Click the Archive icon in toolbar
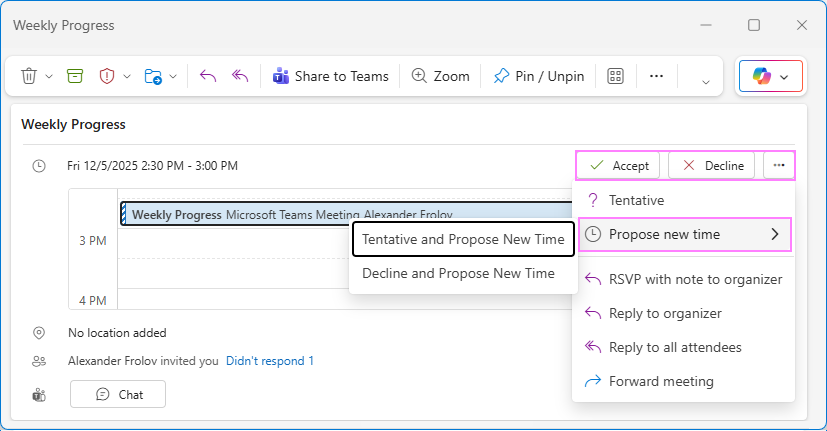This screenshot has width=827, height=431. 75,76
